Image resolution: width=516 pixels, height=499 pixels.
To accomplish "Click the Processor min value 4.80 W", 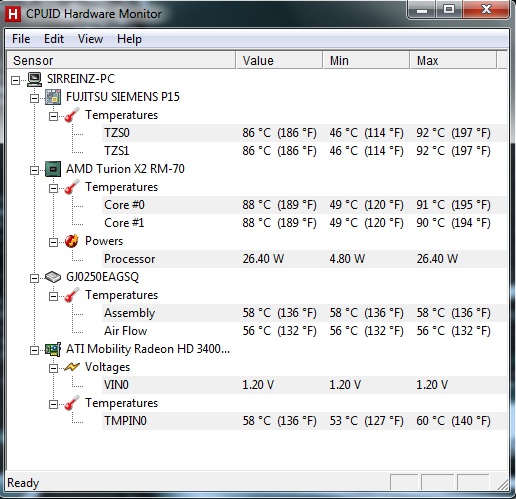I will click(347, 259).
